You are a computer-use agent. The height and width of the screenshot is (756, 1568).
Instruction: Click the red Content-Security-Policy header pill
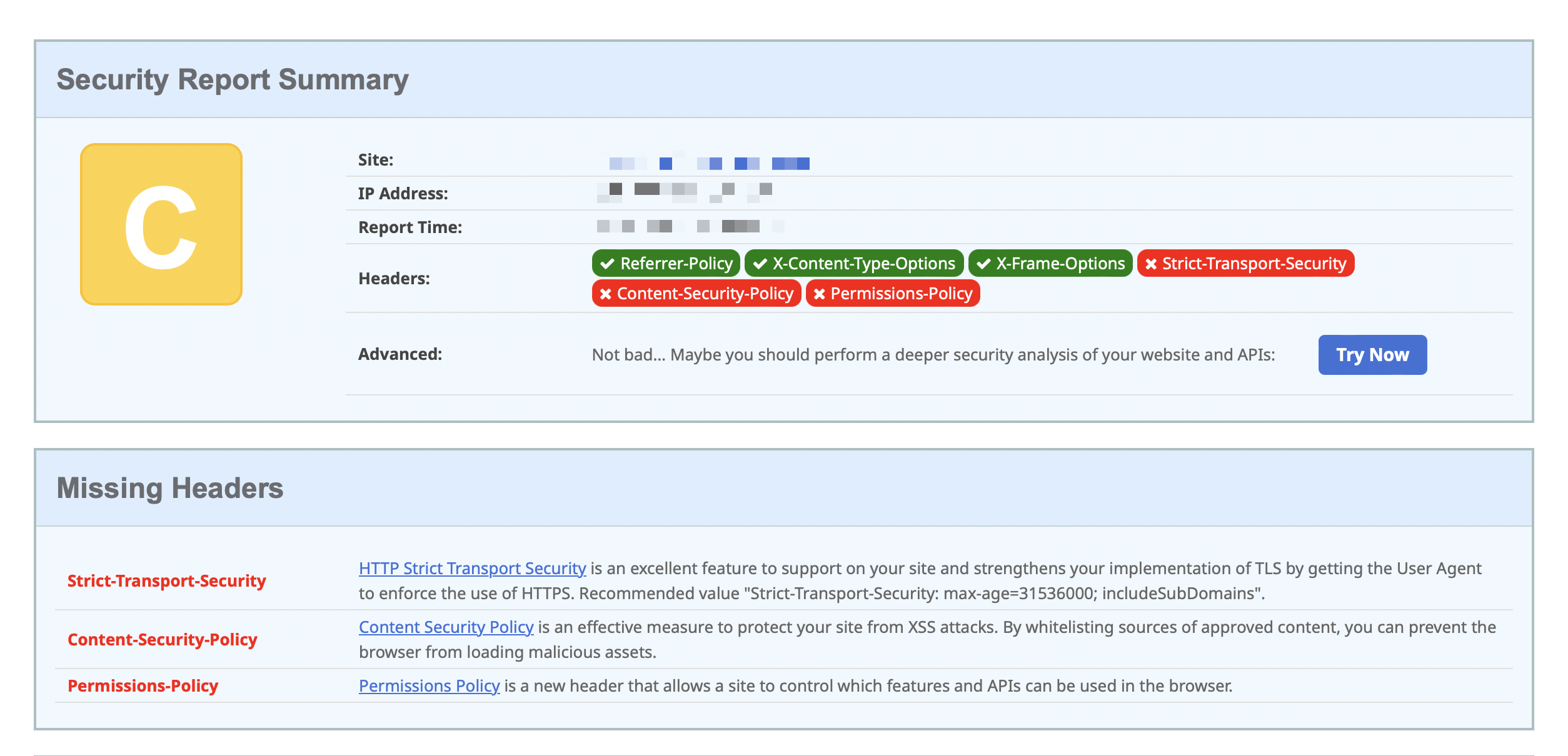pos(696,294)
